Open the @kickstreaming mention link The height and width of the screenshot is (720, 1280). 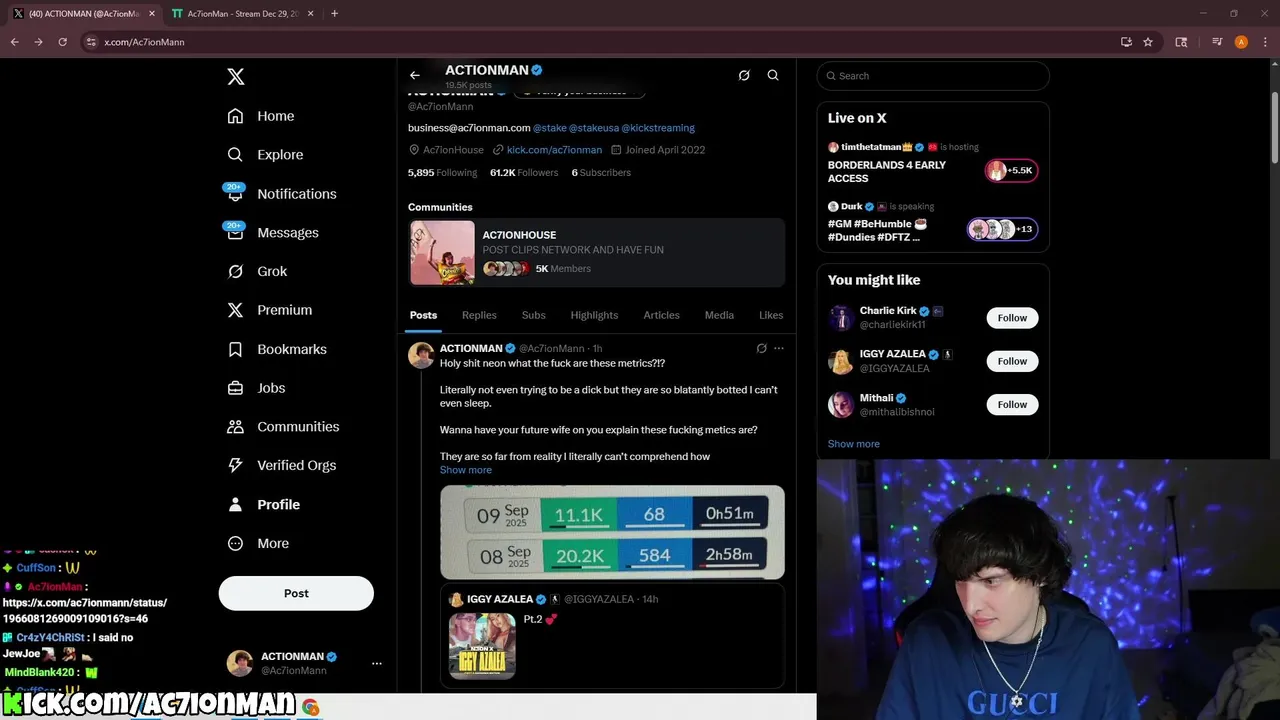658,128
